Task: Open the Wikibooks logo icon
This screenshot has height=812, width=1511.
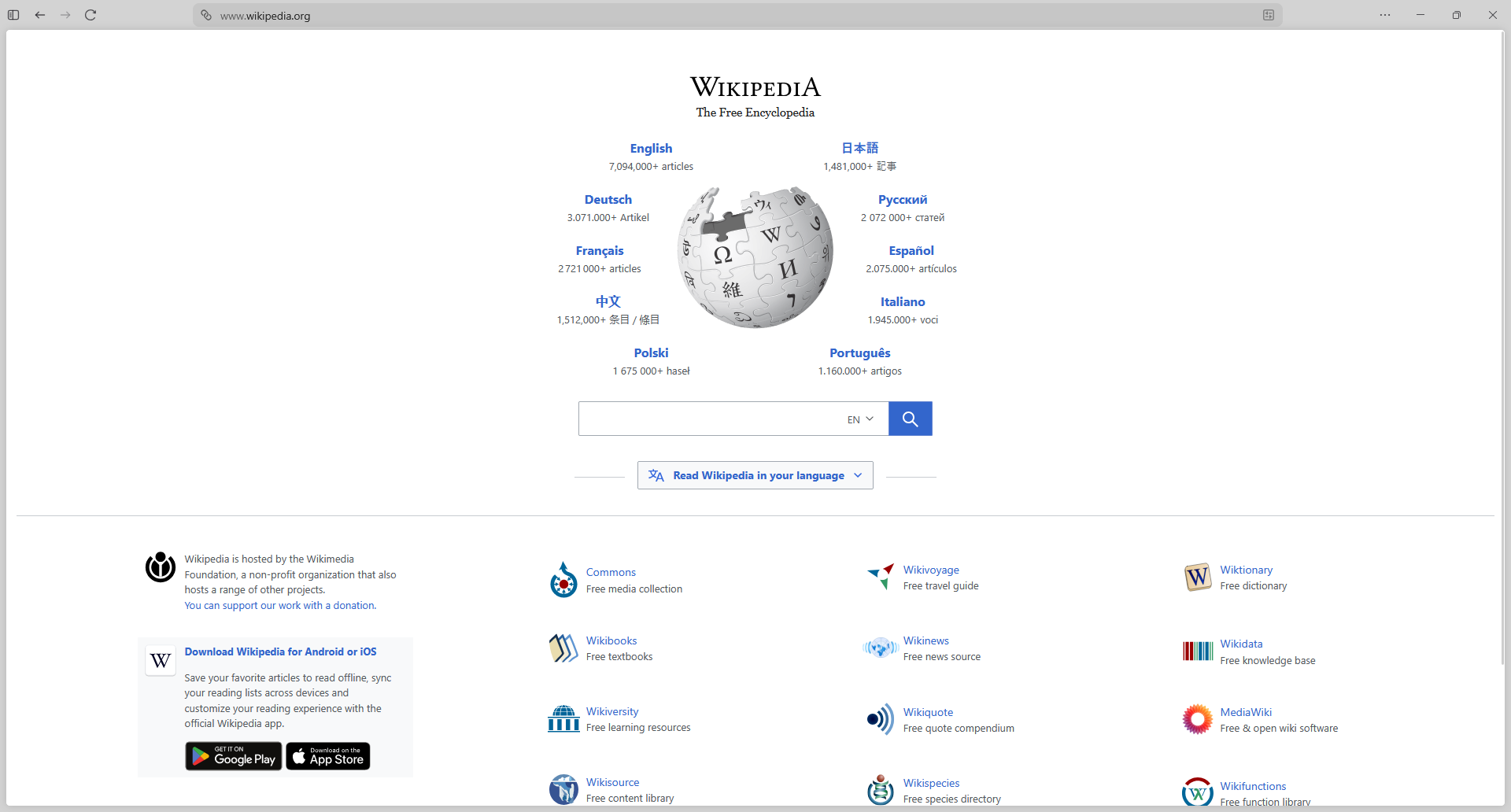Action: (x=563, y=648)
